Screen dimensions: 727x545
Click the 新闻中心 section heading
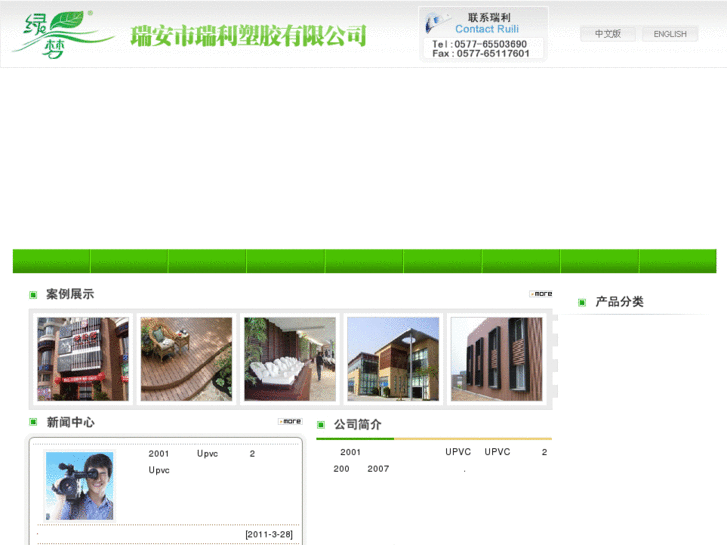coord(70,422)
